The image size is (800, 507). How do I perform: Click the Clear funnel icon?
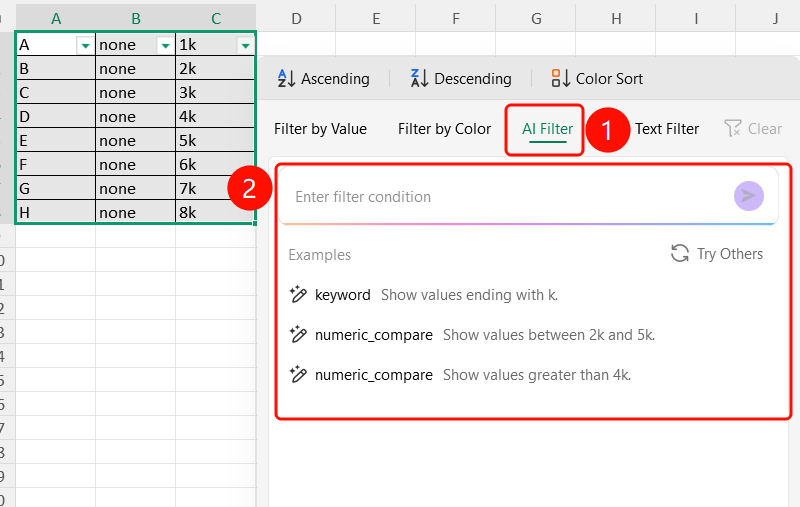[x=733, y=129]
